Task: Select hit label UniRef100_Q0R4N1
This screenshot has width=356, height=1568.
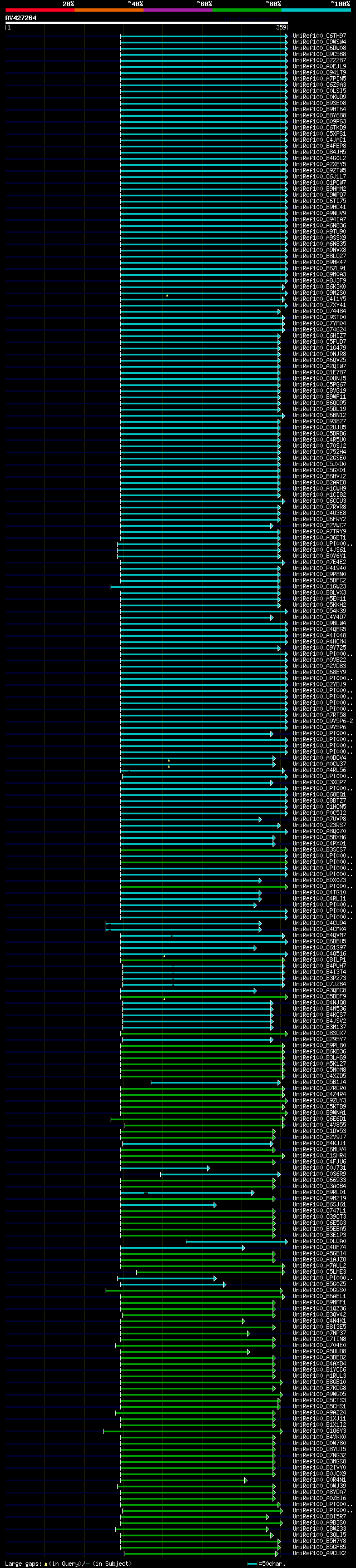Action: pyautogui.click(x=319, y=1480)
